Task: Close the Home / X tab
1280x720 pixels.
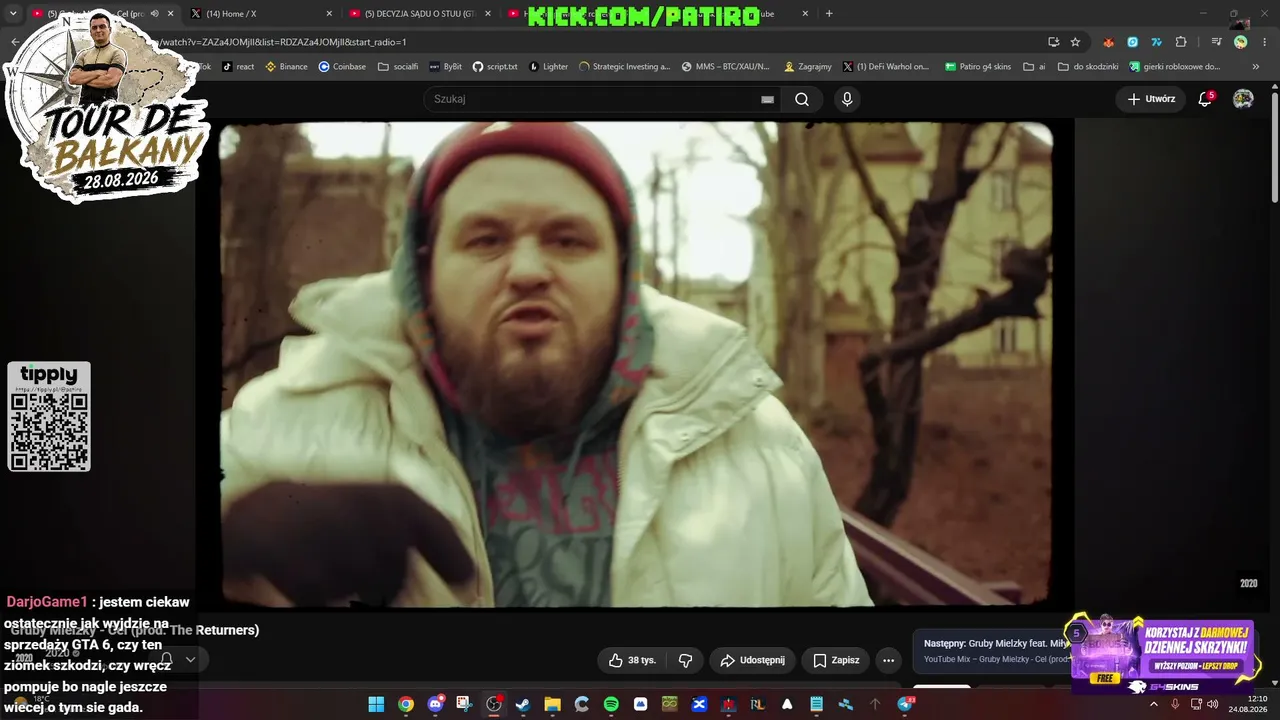Action: 329,14
